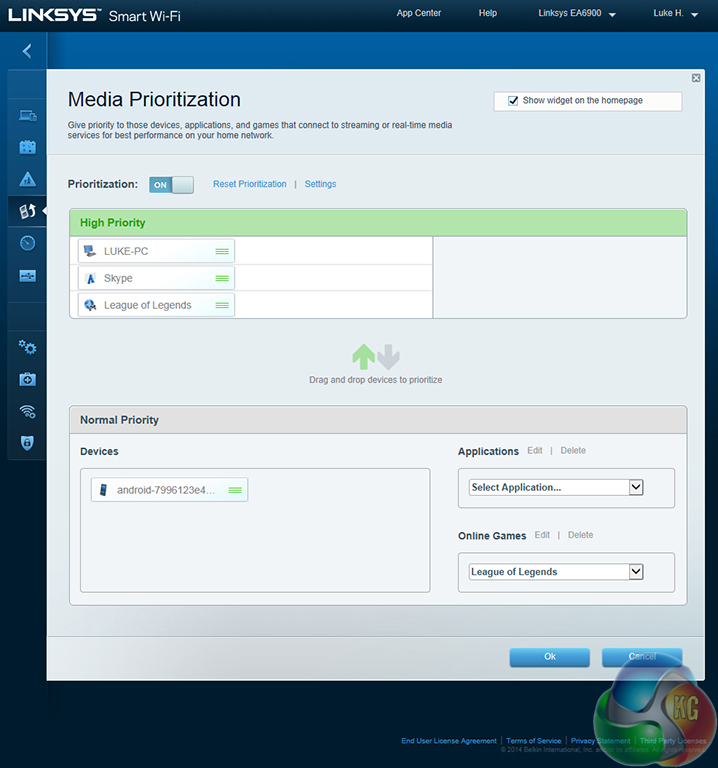Image resolution: width=718 pixels, height=768 pixels.
Task: Open Troubleshooting camera-plus sidebar icon
Action: click(27, 379)
